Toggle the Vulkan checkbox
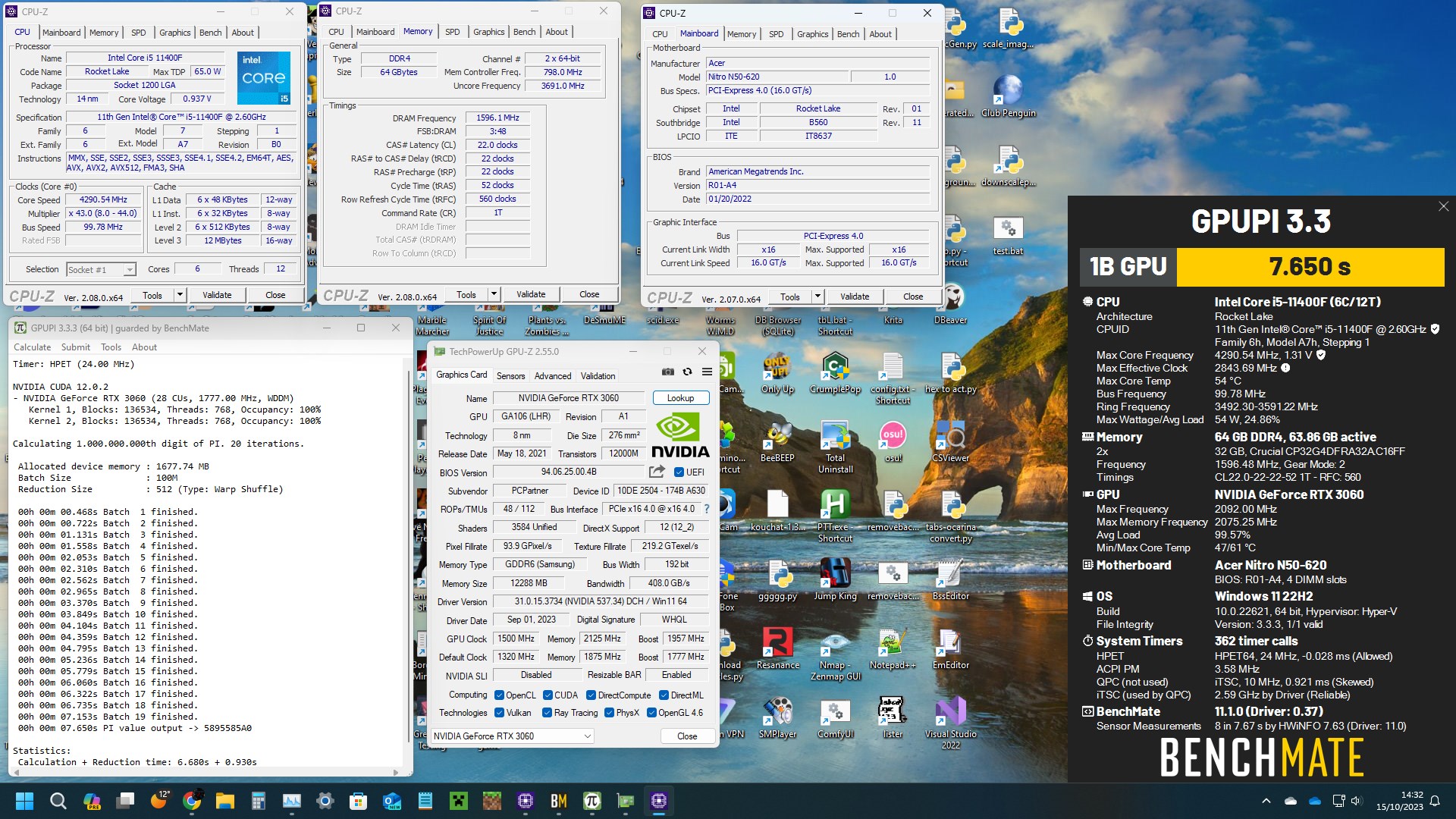Viewport: 1456px width, 819px height. [x=499, y=713]
